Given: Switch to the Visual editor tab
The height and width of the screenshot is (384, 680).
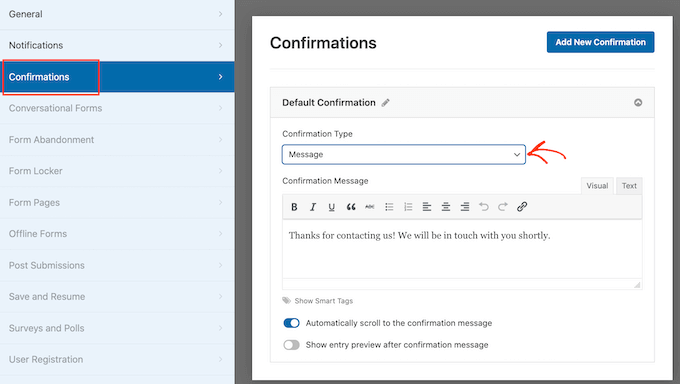Looking at the screenshot, I should [597, 186].
